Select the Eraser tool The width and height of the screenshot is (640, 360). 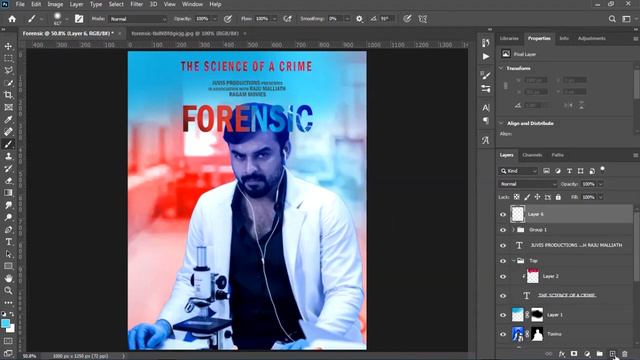[8, 181]
